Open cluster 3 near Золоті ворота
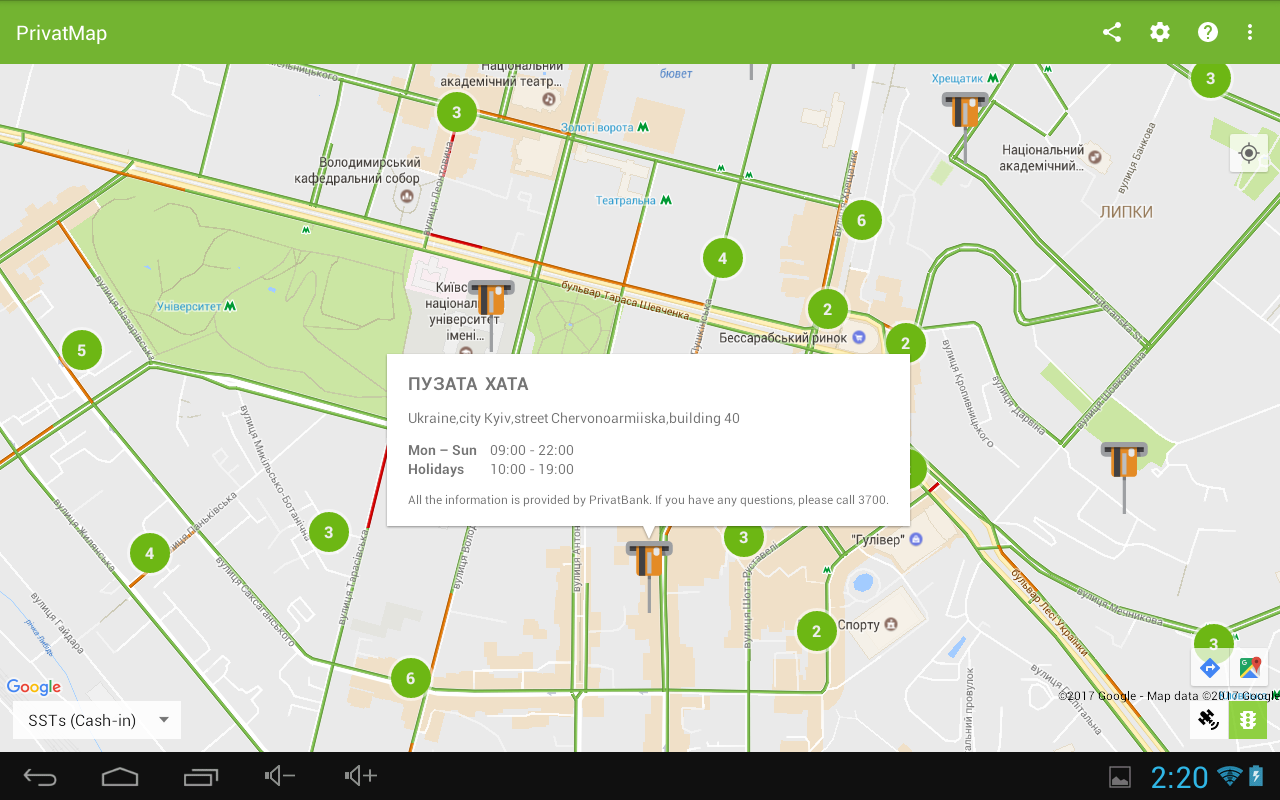Image resolution: width=1280 pixels, height=800 pixels. 457,112
